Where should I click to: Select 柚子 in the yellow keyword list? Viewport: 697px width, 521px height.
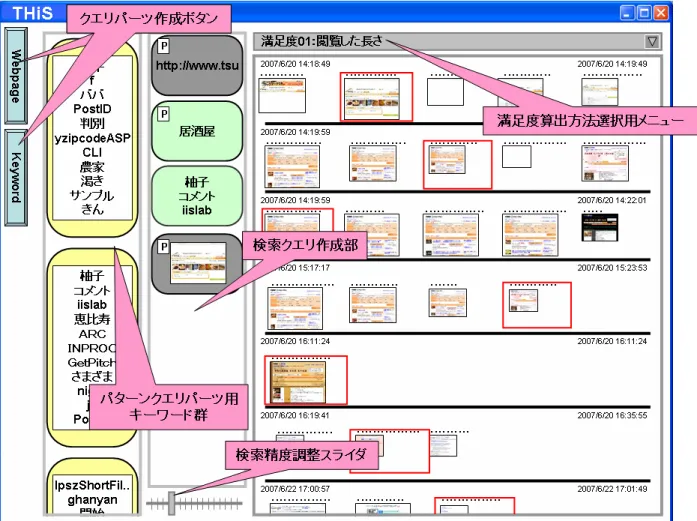(x=92, y=276)
